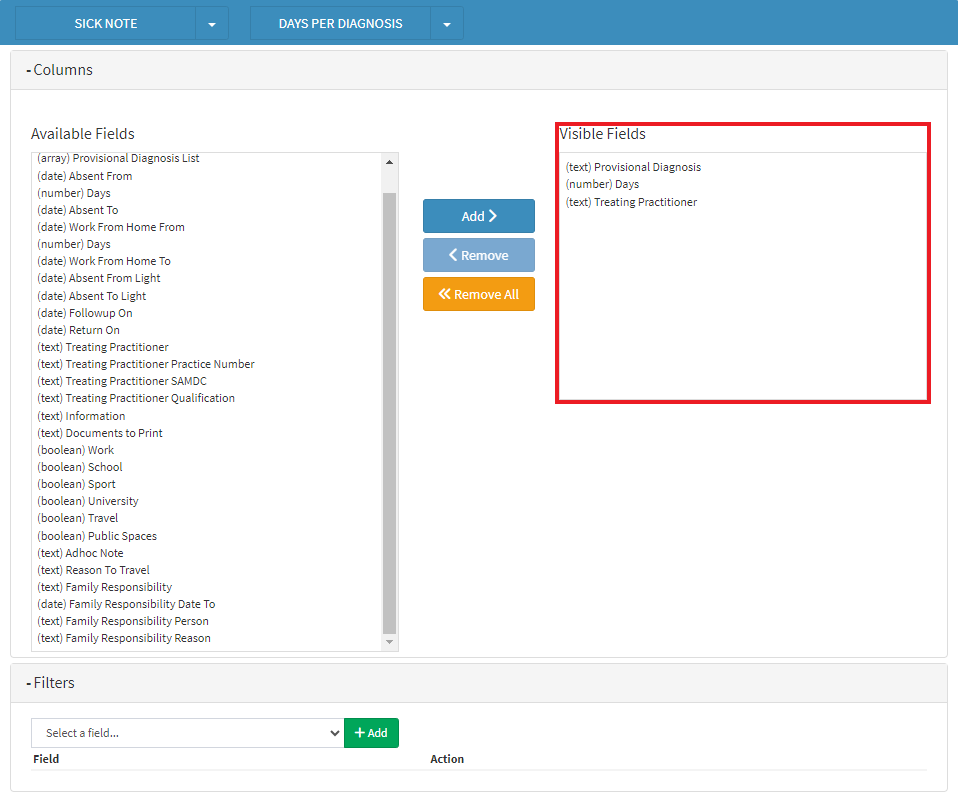Select (text) Family Responsibility Reason field
The height and width of the screenshot is (792, 958).
click(124, 638)
